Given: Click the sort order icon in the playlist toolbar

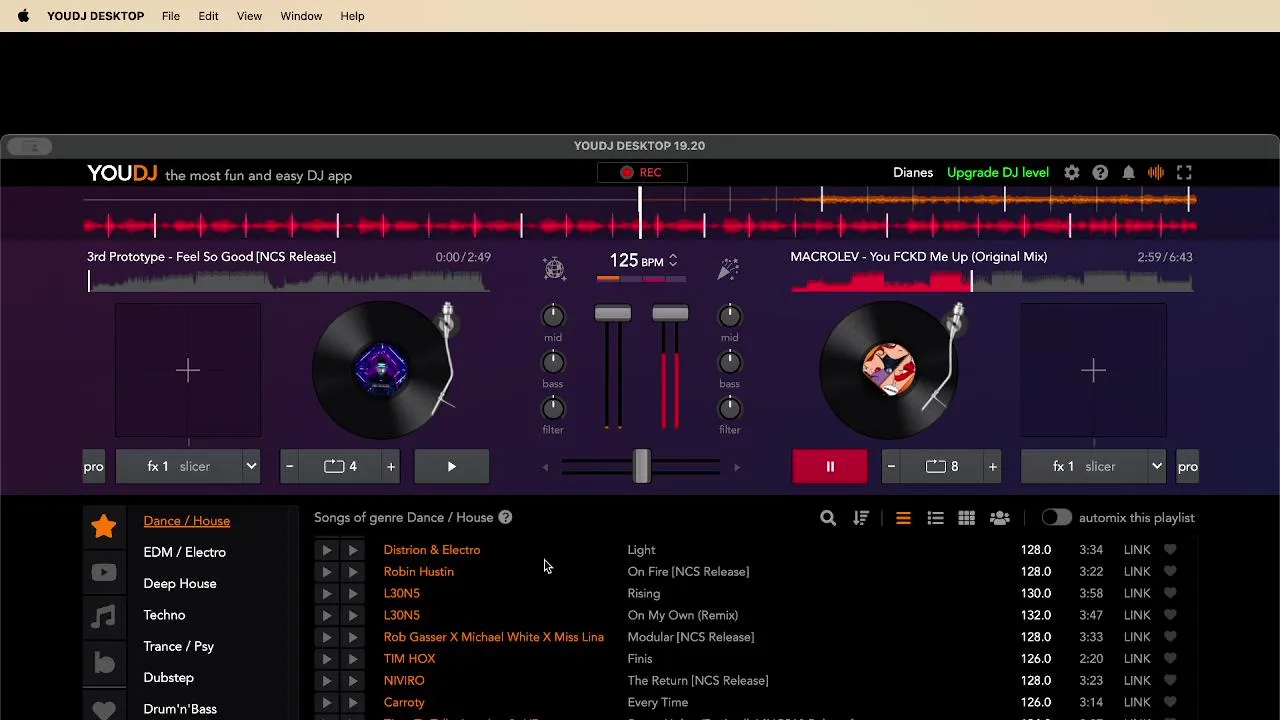Looking at the screenshot, I should tap(861, 518).
